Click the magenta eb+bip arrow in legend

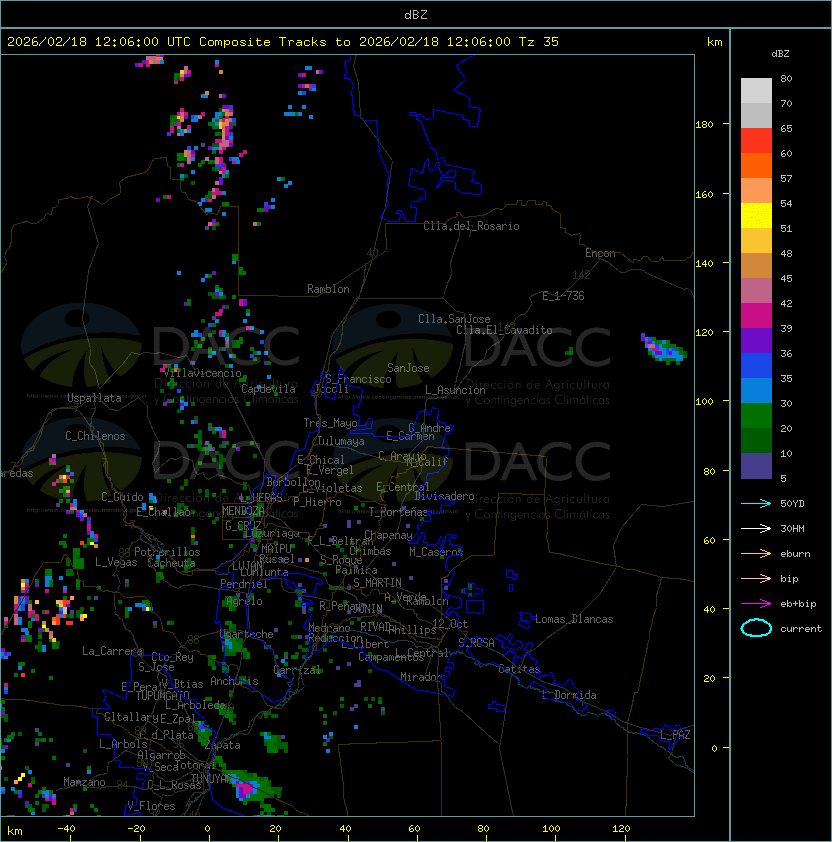756,604
